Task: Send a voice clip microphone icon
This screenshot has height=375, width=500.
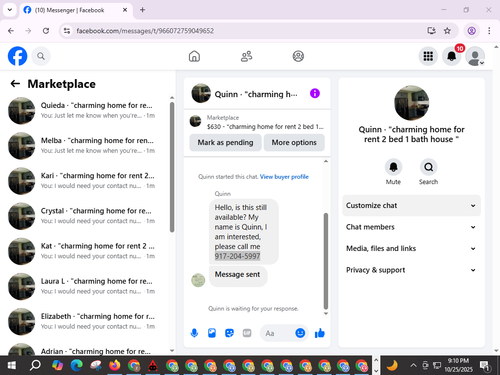Action: tap(194, 333)
